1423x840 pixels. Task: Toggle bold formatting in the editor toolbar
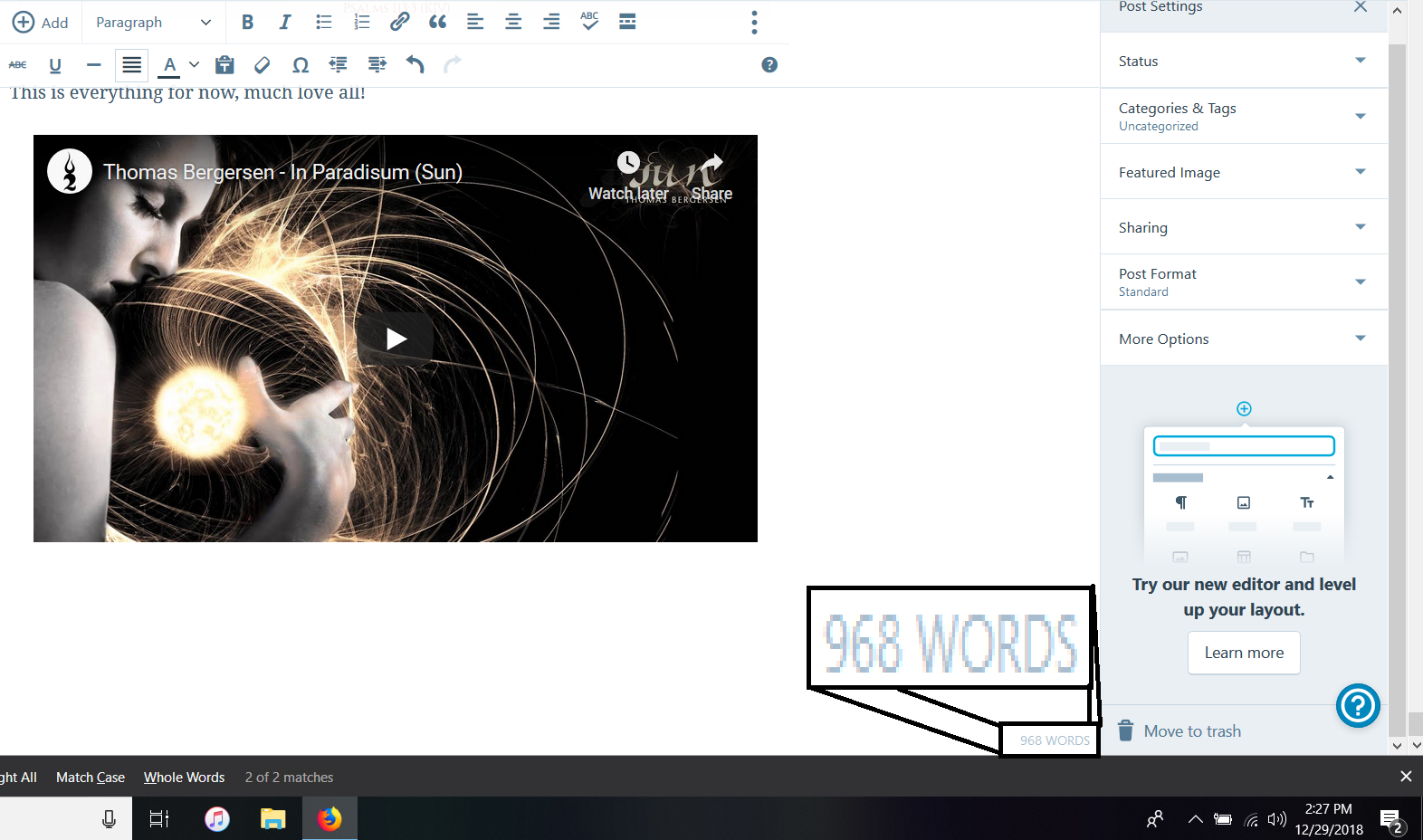tap(247, 23)
